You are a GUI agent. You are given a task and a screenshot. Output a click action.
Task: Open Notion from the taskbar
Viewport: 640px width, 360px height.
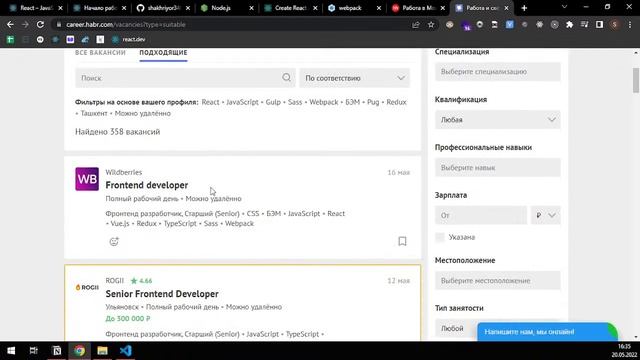[57, 351]
